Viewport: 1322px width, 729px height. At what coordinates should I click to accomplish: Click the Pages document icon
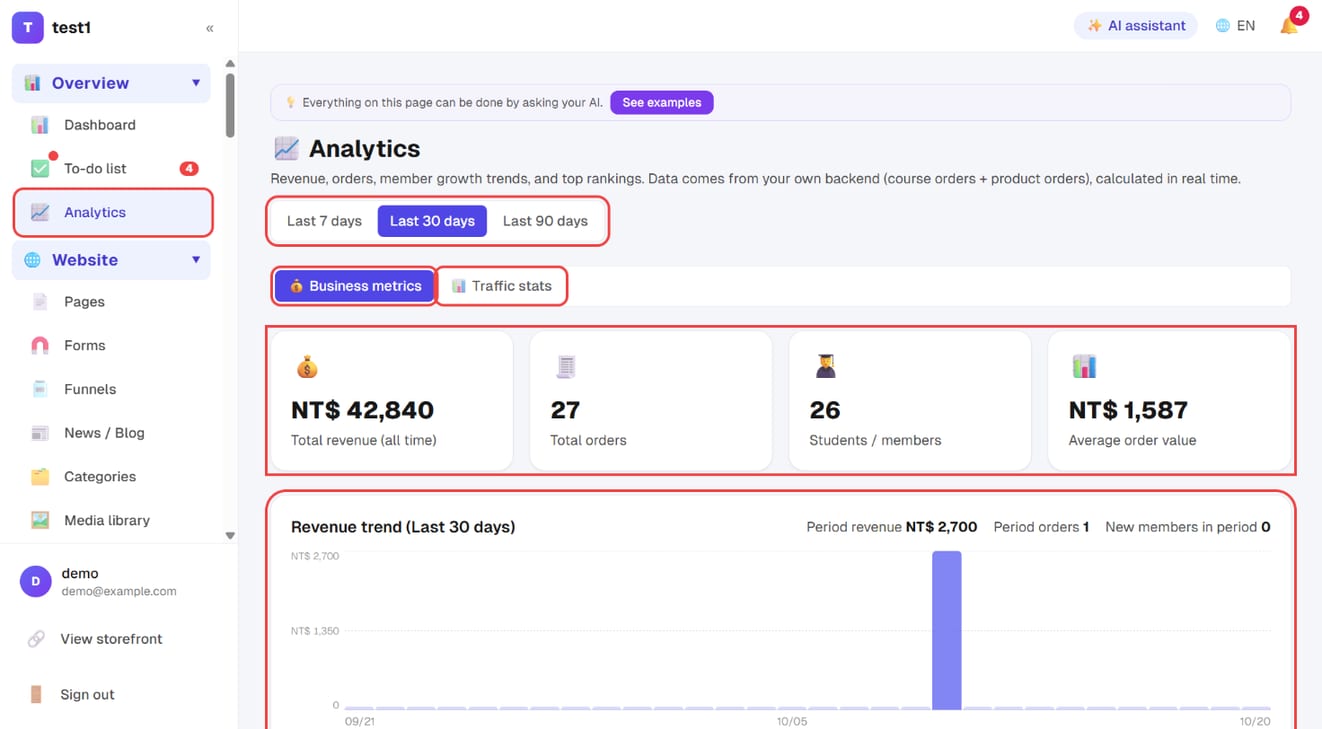[x=40, y=302]
